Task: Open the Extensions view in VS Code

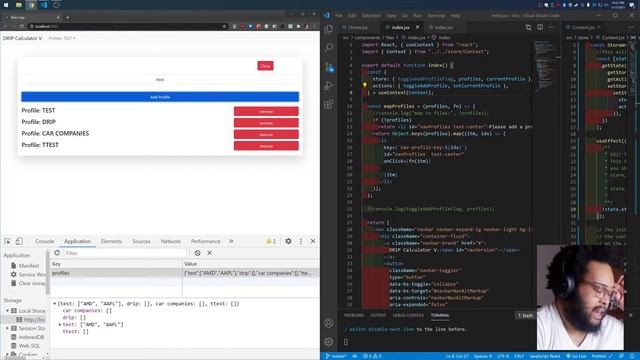Action: (x=329, y=104)
